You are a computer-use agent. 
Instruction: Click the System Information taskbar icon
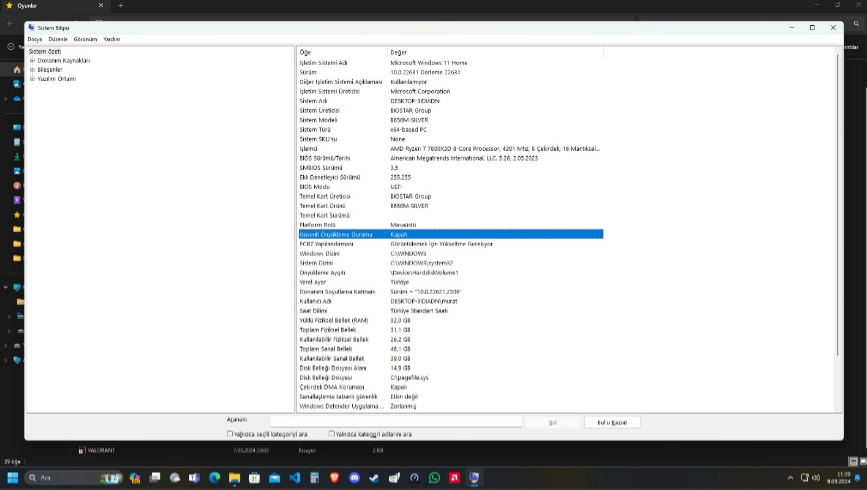click(x=474, y=477)
